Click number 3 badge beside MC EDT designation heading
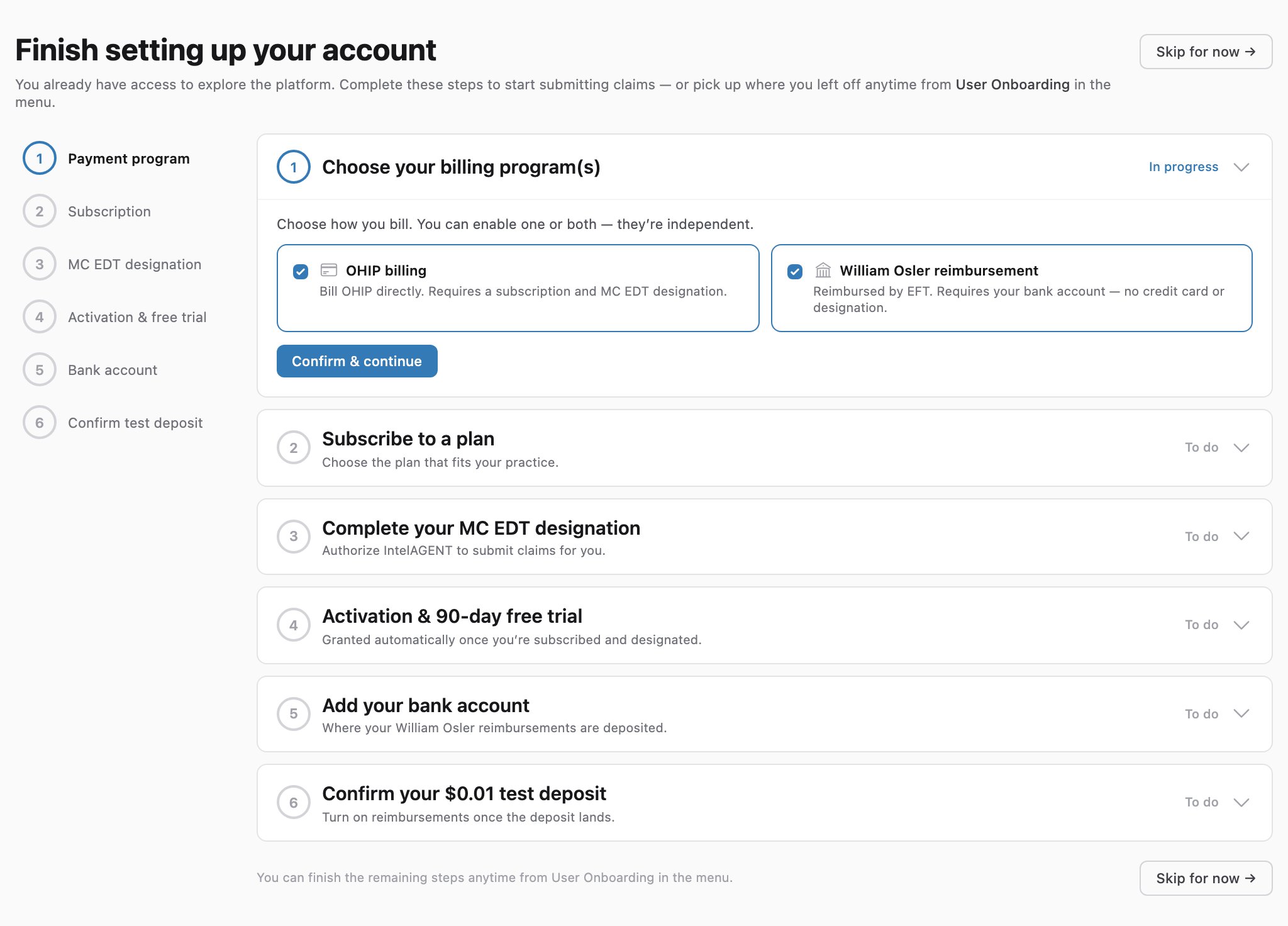Image resolution: width=1288 pixels, height=926 pixels. coord(294,537)
